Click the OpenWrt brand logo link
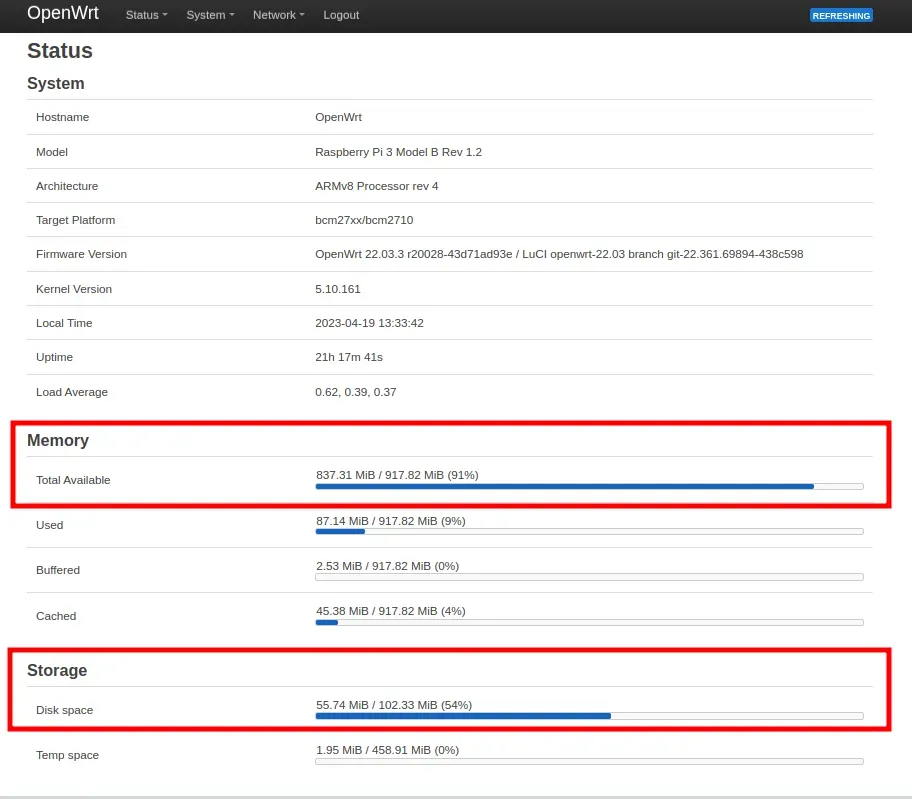 63,13
